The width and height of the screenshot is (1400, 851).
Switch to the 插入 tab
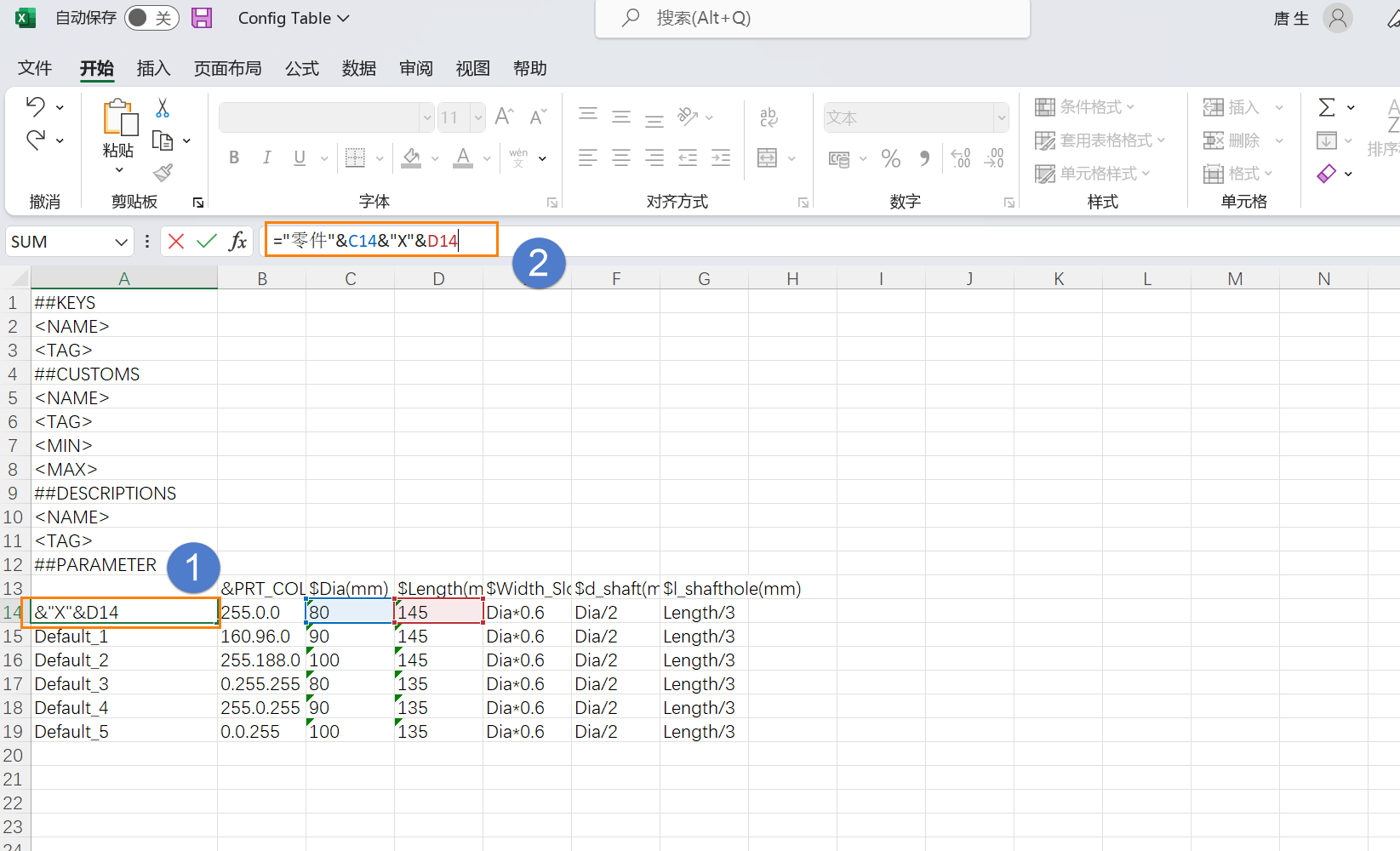pos(153,68)
